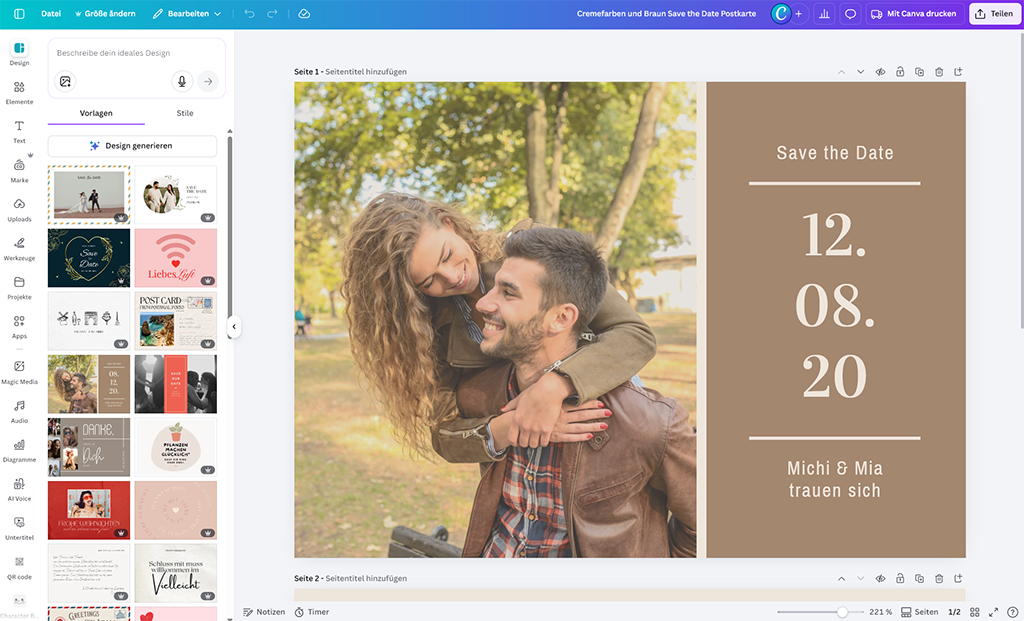Open the AI Voice app
The height and width of the screenshot is (621, 1024).
[x=19, y=490]
